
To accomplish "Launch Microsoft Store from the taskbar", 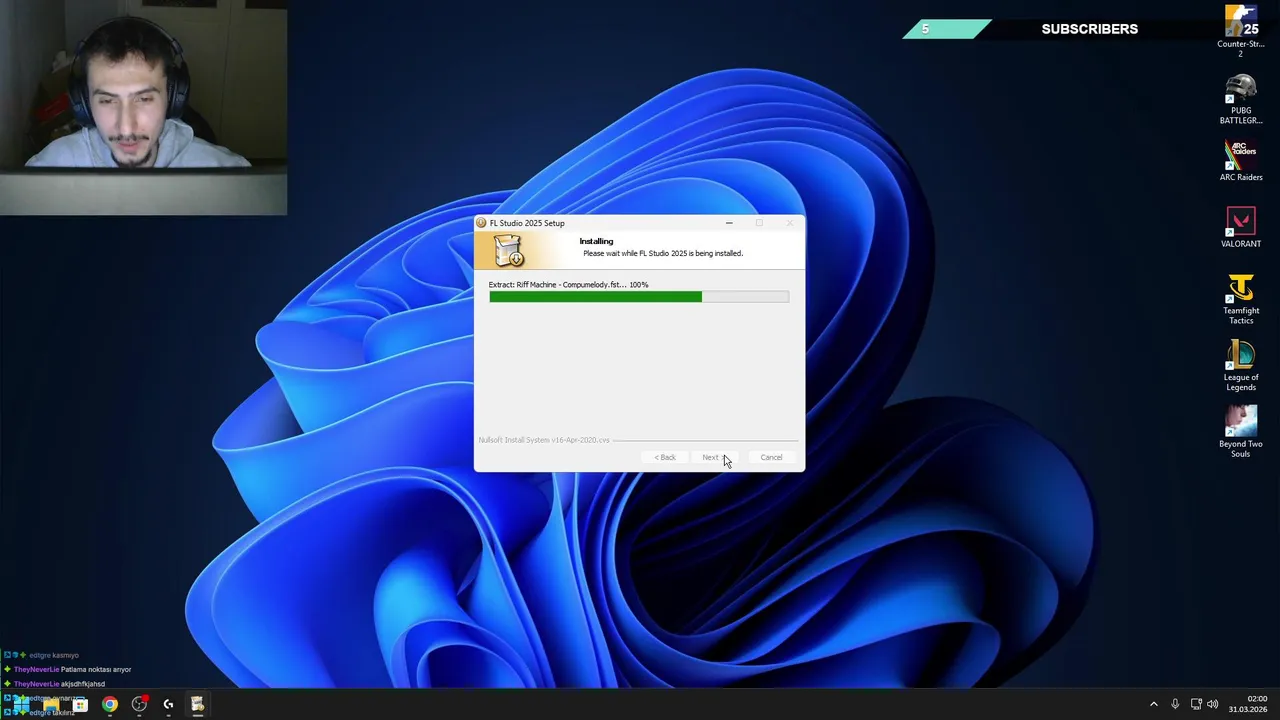I will (80, 704).
